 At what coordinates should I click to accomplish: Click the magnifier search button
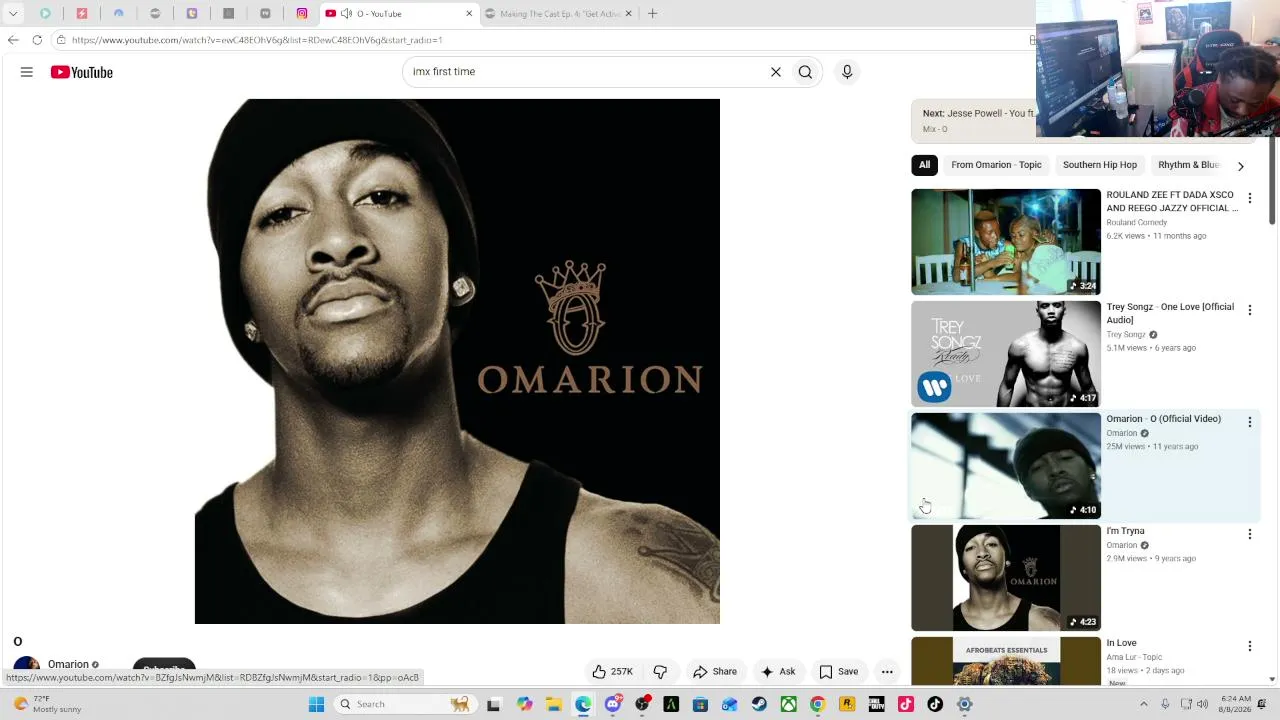[805, 72]
